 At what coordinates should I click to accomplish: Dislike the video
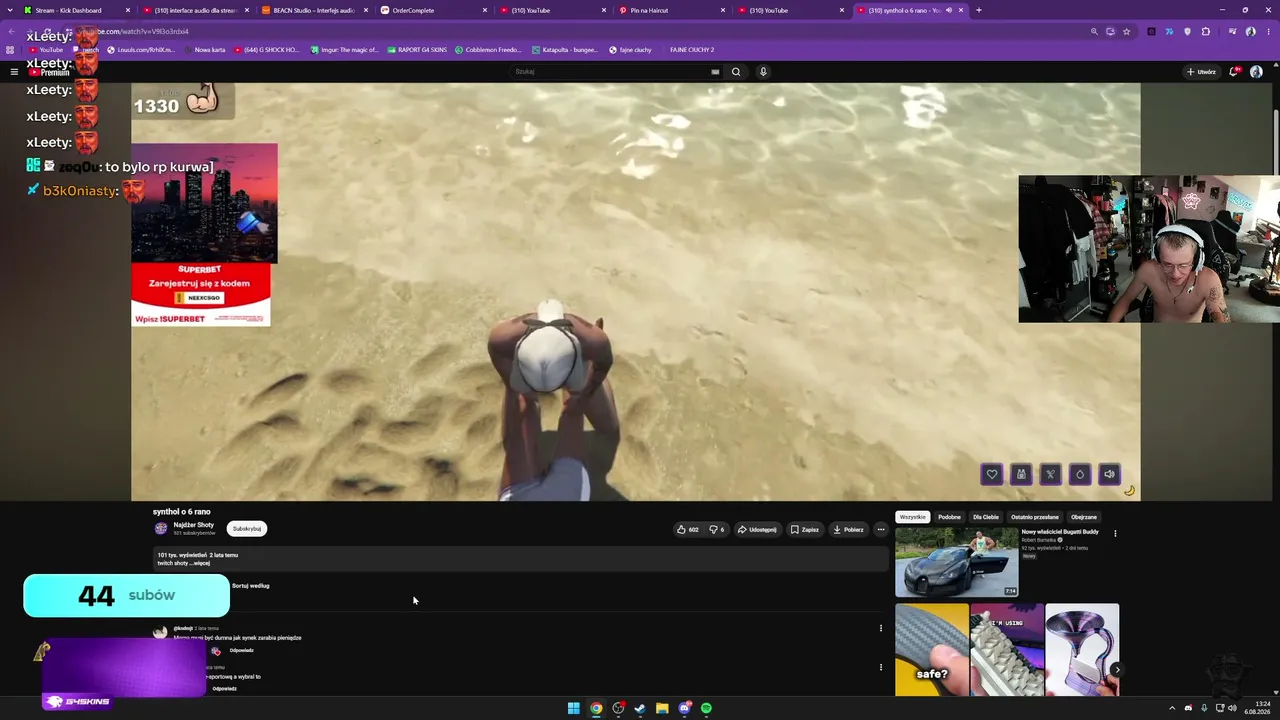[716, 529]
